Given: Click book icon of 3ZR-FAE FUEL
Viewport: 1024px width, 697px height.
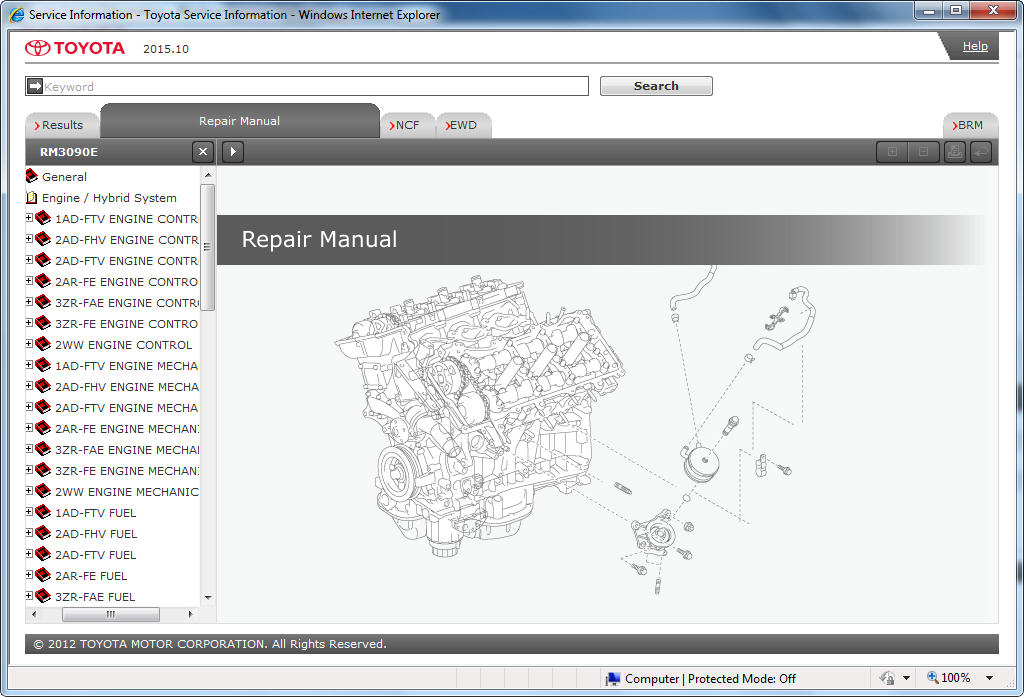Looking at the screenshot, I should 43,596.
